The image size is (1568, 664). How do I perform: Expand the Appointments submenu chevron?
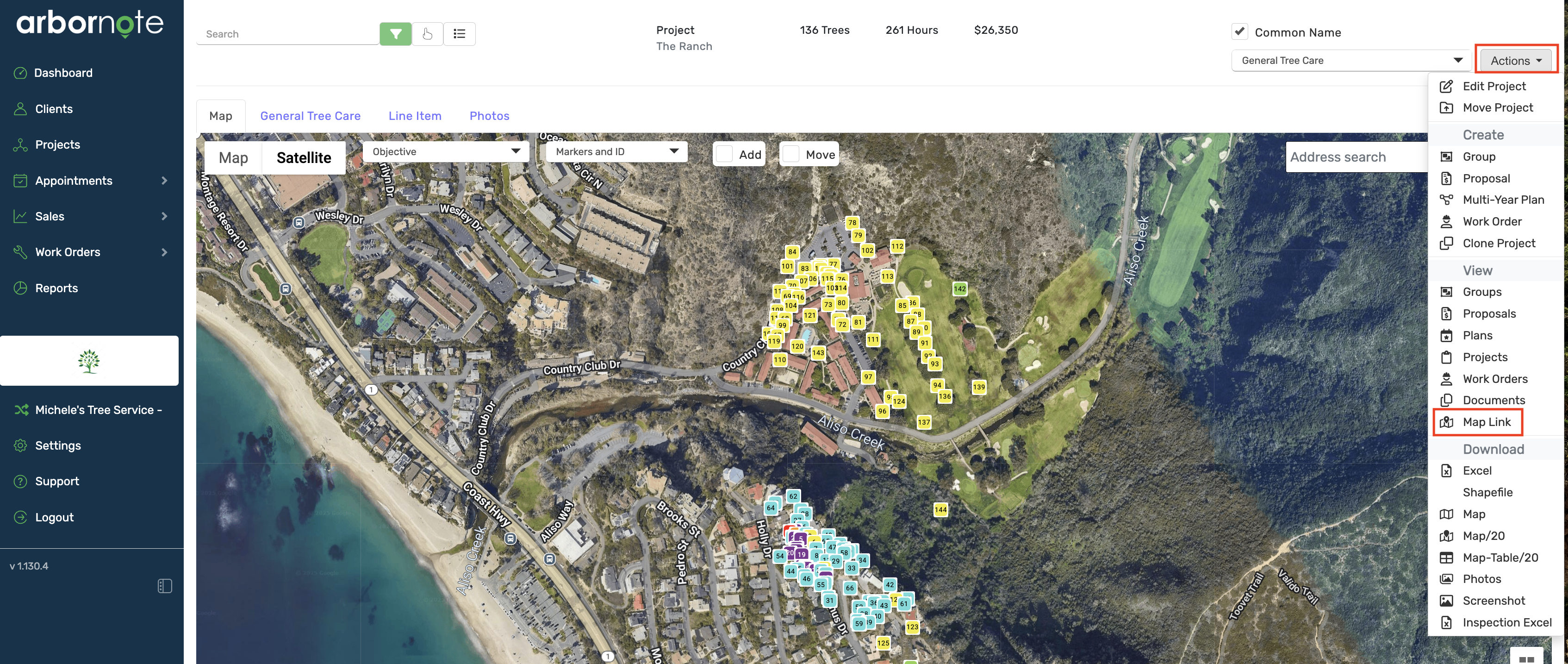coord(164,180)
